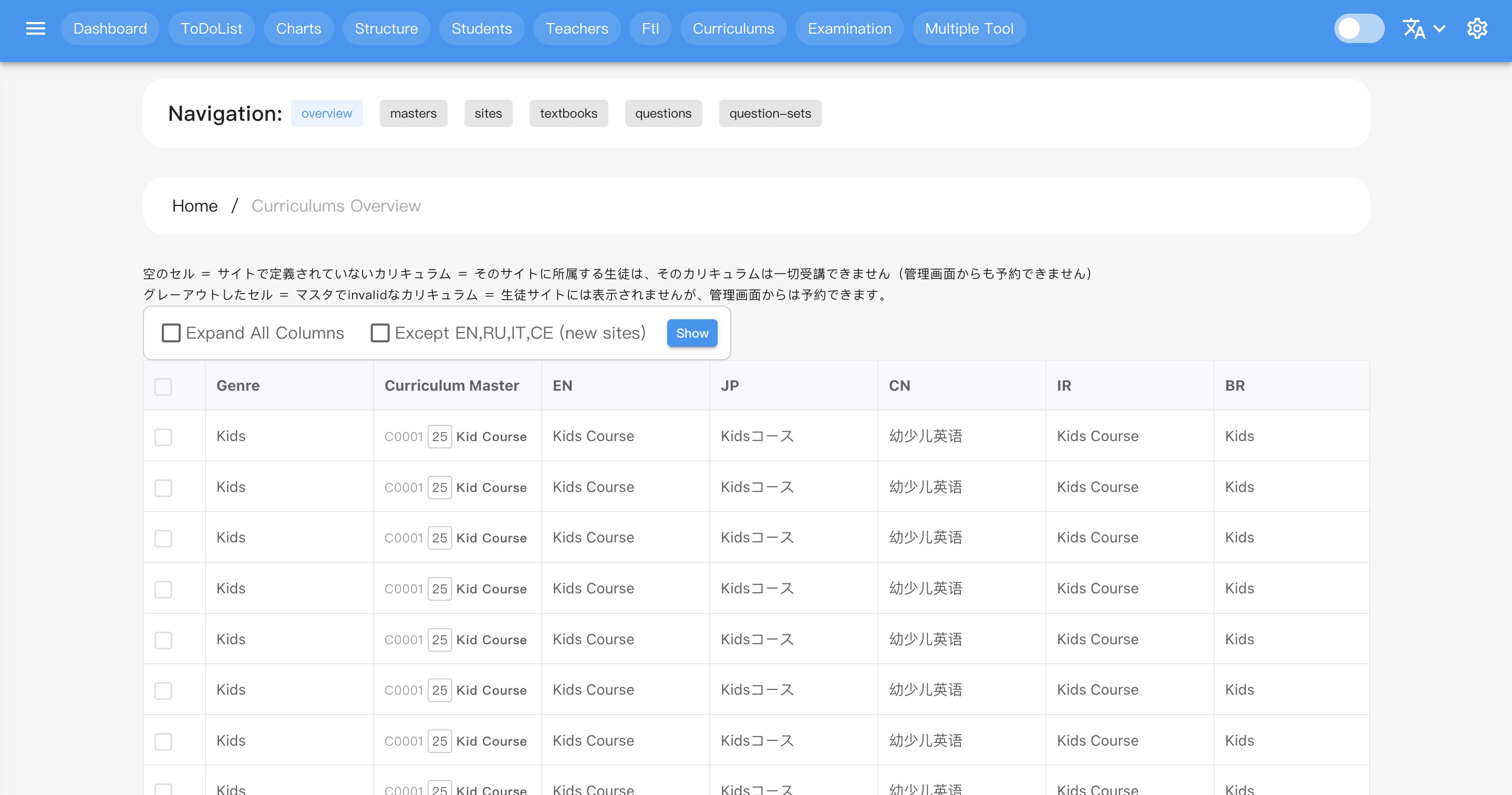Open the Curriculums tab

point(733,28)
